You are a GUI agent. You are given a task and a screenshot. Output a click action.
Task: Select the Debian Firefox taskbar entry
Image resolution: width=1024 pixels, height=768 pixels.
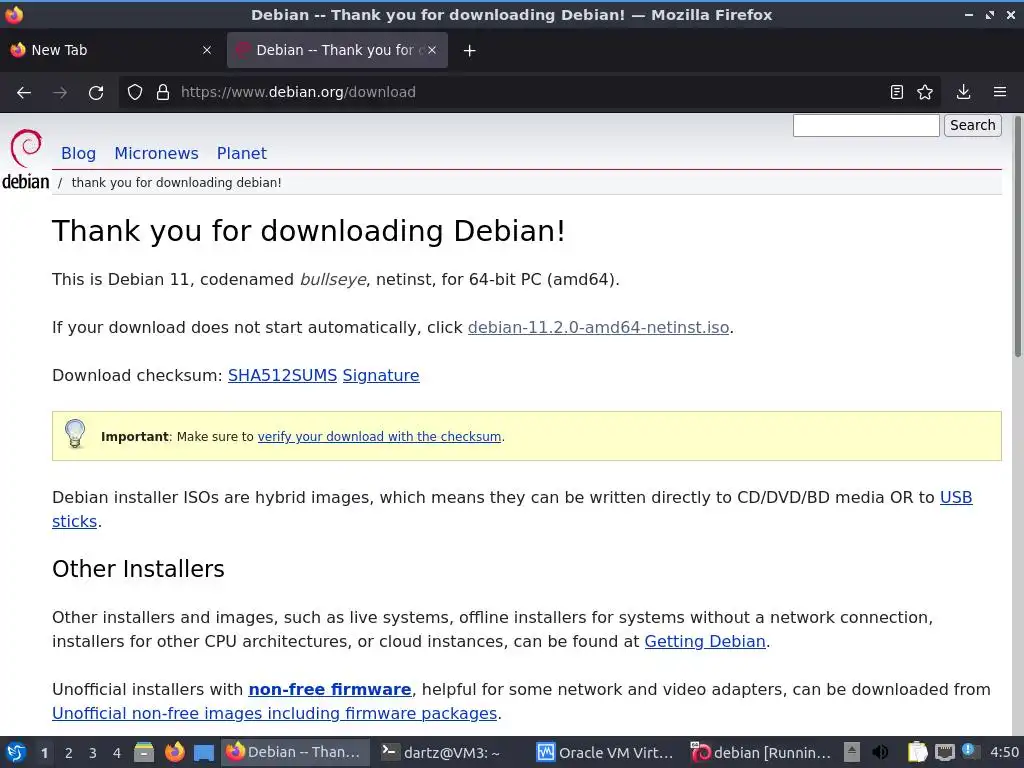click(295, 752)
